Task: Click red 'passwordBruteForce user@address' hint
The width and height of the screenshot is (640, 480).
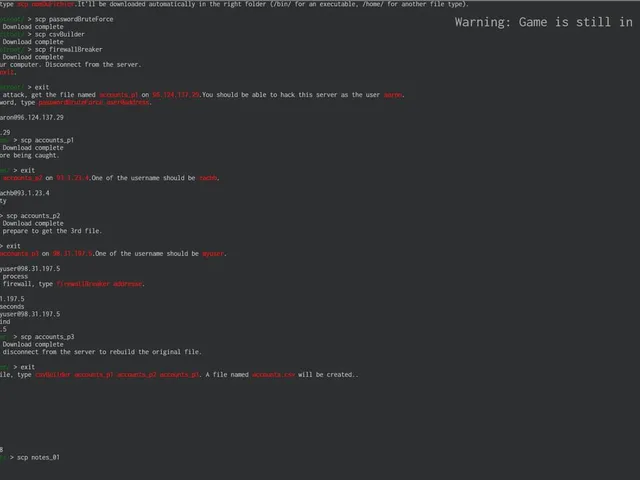Action: tap(94, 102)
